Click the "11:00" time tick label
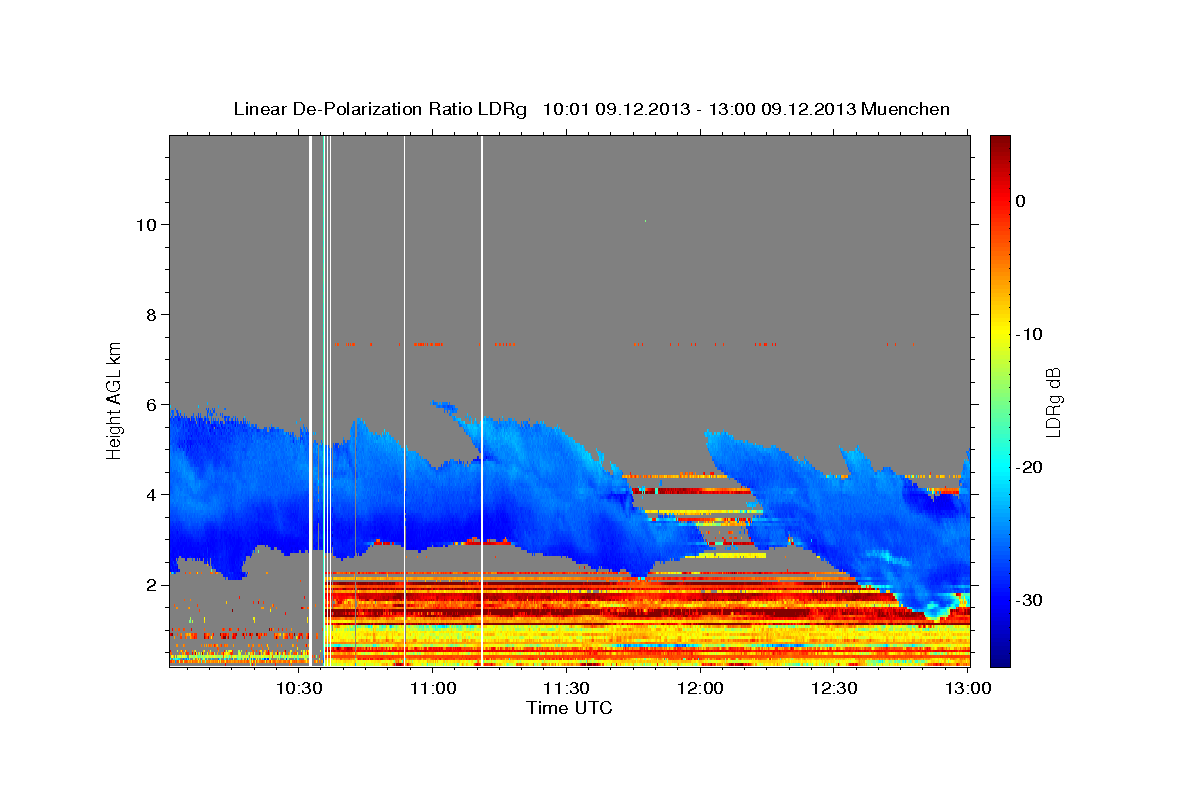Image resolution: width=1200 pixels, height=800 pixels. (x=434, y=688)
